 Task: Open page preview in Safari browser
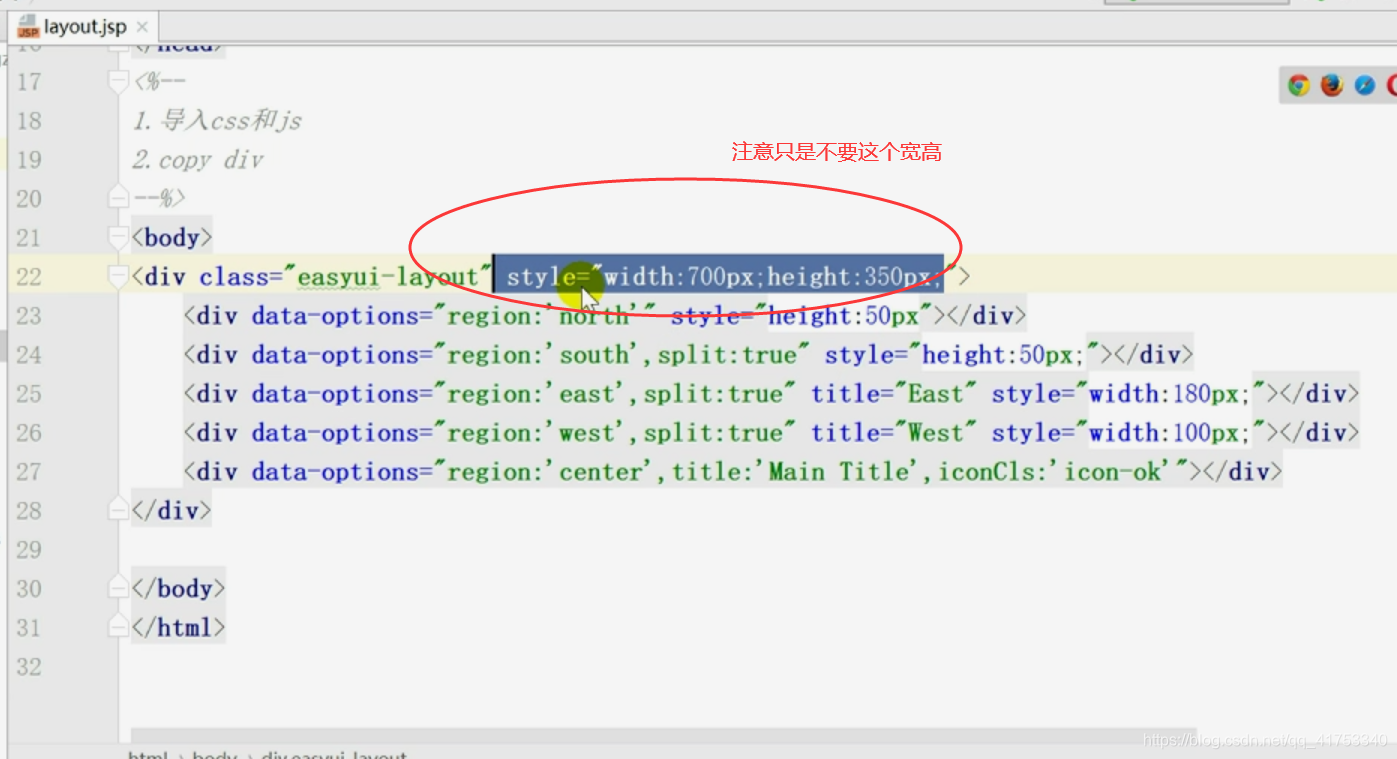pyautogui.click(x=1365, y=85)
